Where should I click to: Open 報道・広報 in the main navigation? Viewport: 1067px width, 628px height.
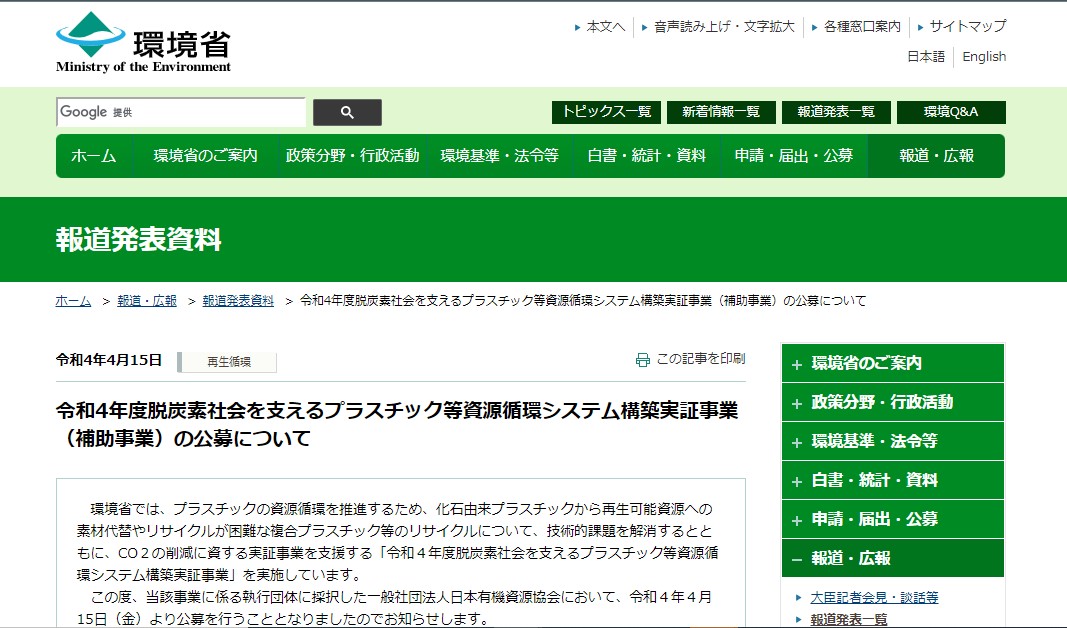936,156
